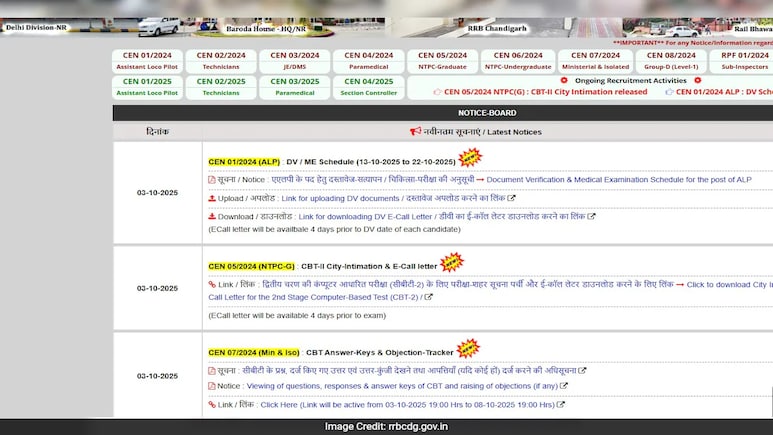Click the pointing-hand icon before CEN 05/2024 NTPC(G)

423,92
